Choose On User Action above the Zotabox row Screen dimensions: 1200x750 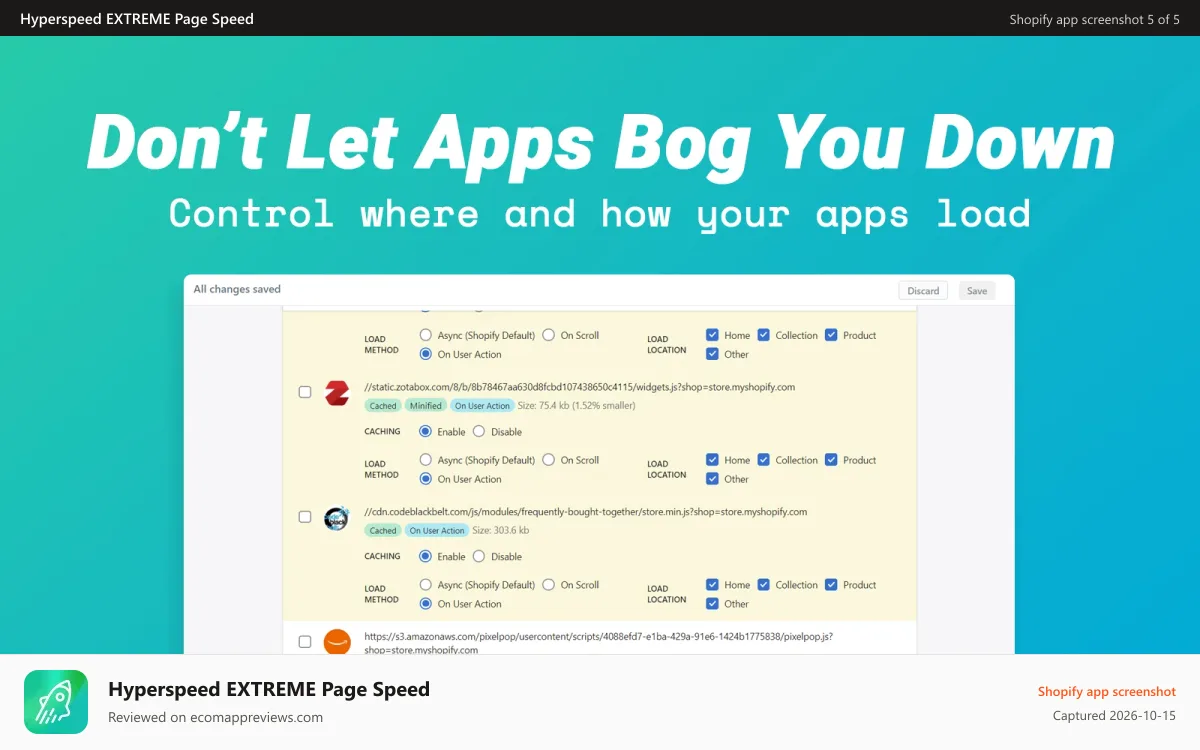(426, 354)
